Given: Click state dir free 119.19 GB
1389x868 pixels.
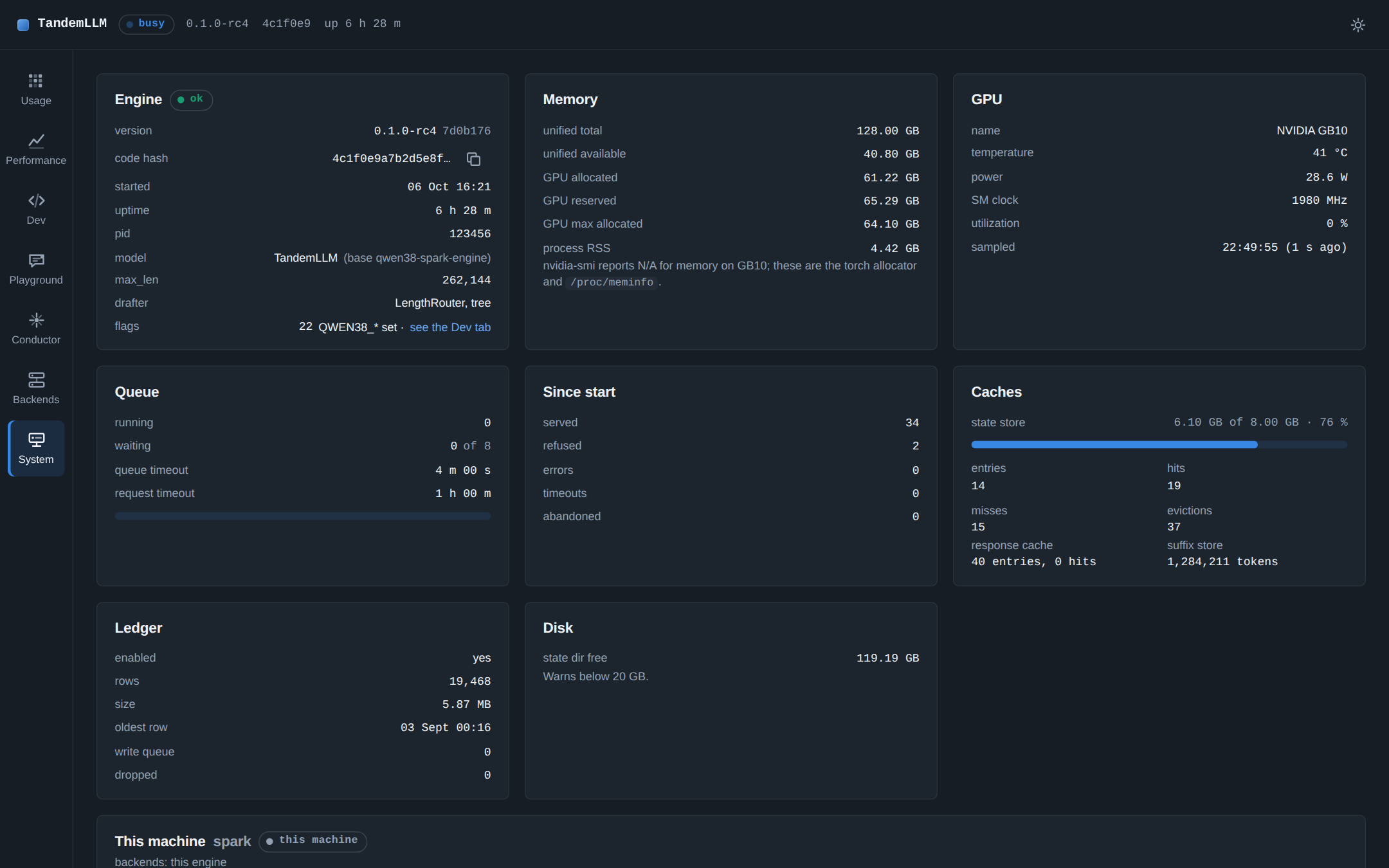Looking at the screenshot, I should 887,658.
